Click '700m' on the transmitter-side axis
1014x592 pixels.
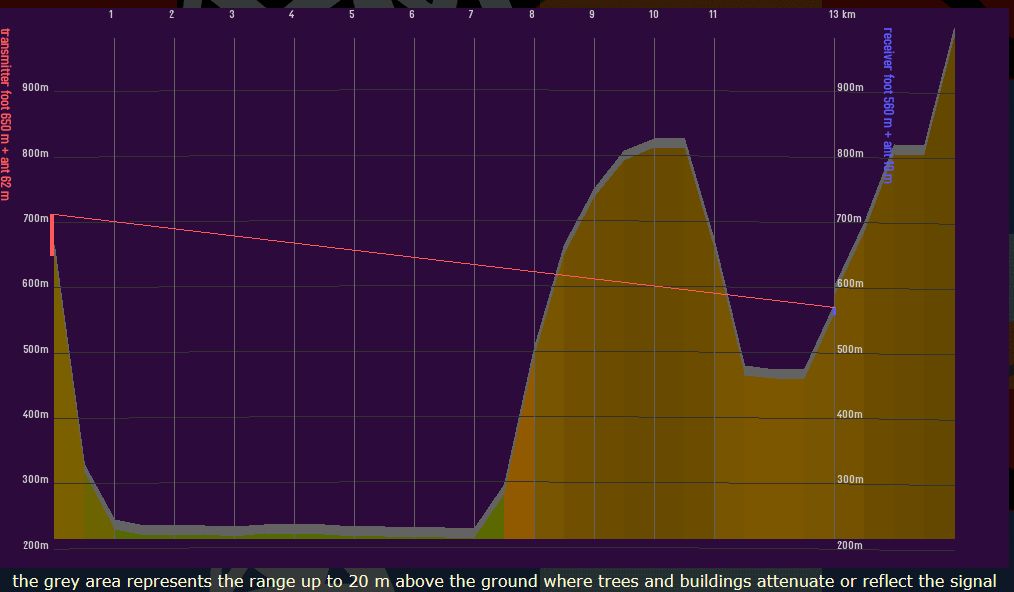(36, 219)
